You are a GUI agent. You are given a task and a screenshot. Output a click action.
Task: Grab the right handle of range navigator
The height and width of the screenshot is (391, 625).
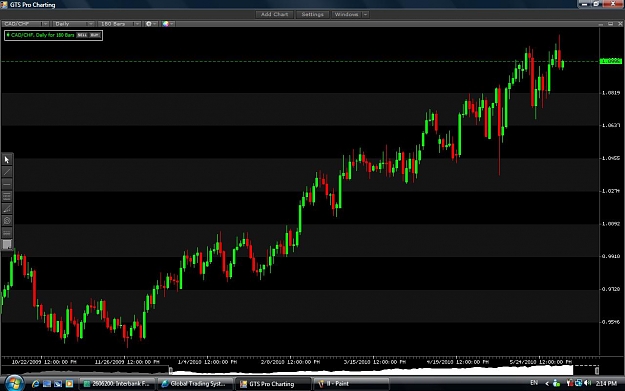tap(597, 371)
